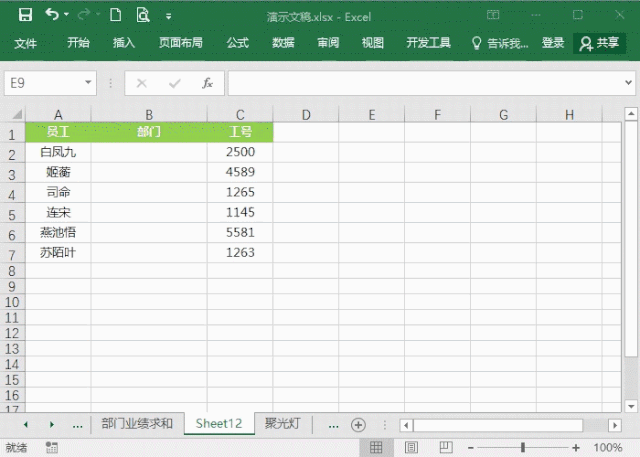The image size is (640, 457).
Task: Expand the formula bar chevron
Action: [629, 83]
